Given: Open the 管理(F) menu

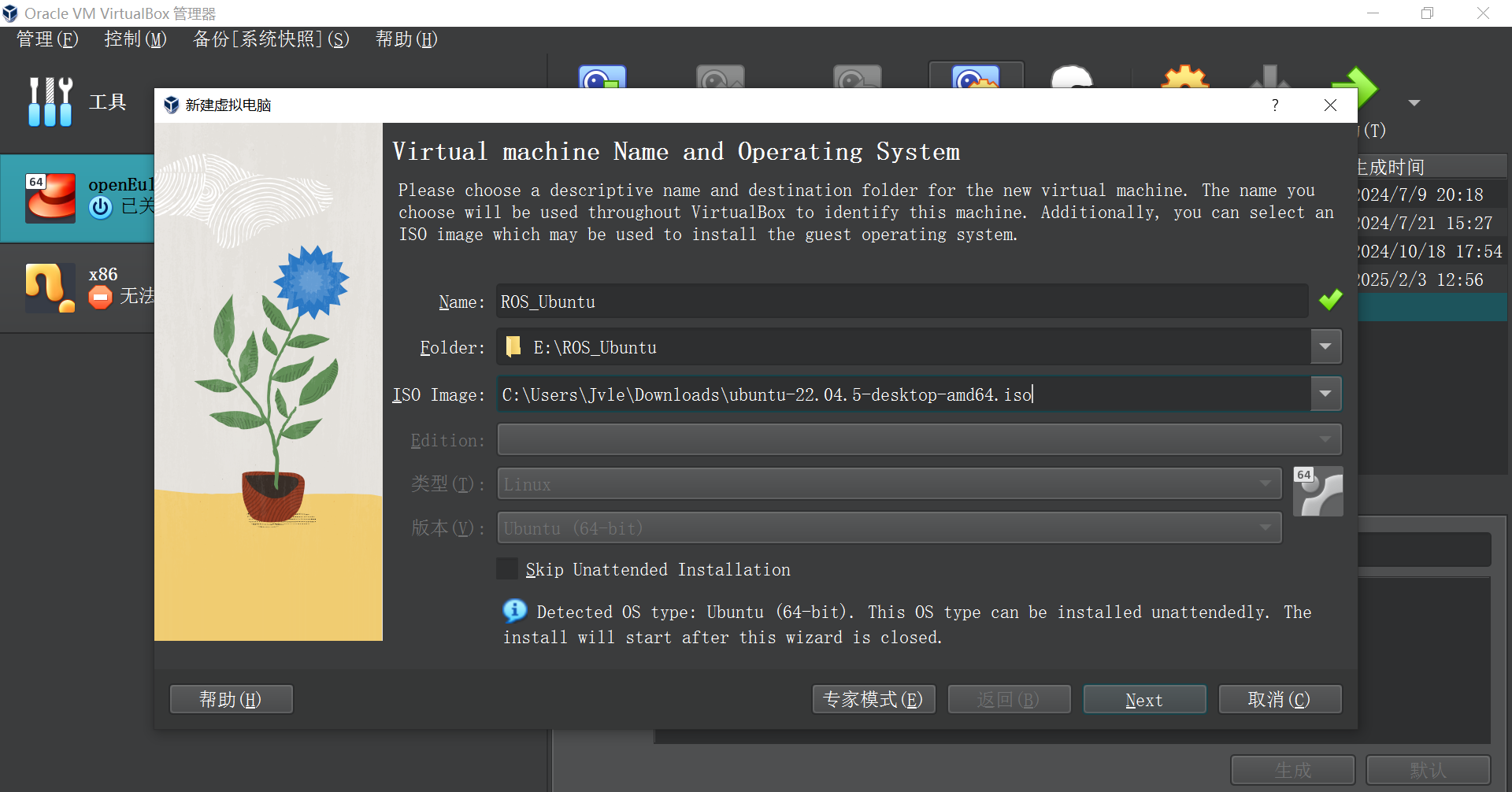Looking at the screenshot, I should point(47,39).
